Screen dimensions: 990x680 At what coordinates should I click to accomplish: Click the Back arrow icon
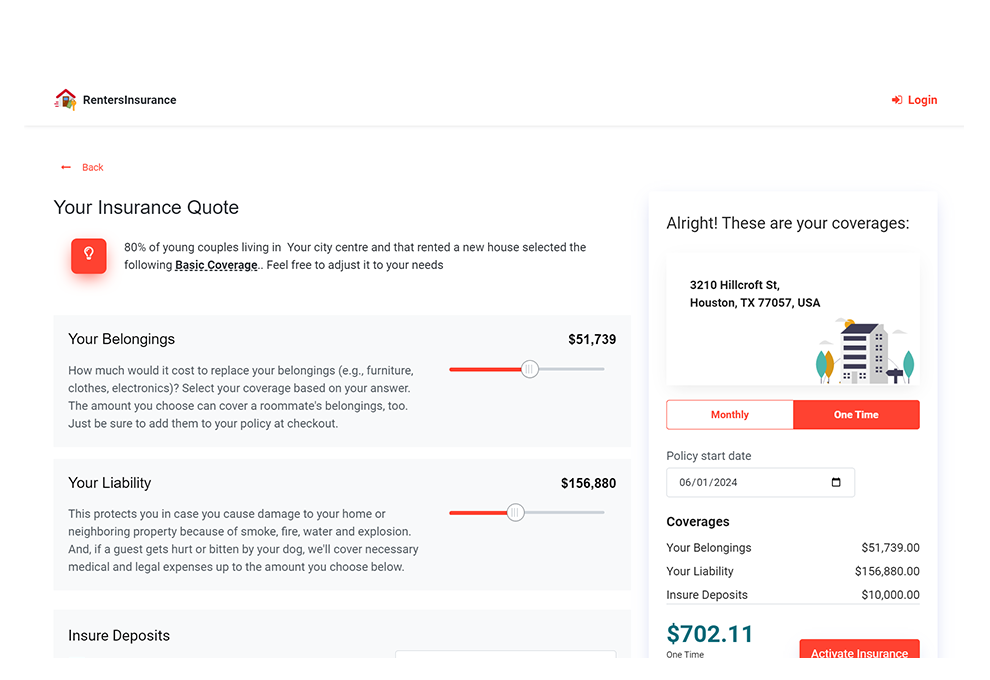pos(66,168)
